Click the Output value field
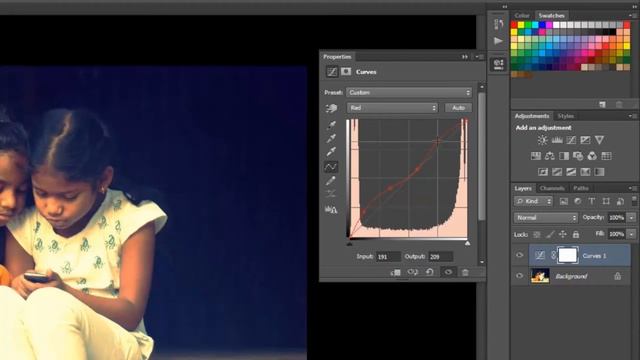The height and width of the screenshot is (360, 640). [x=440, y=257]
